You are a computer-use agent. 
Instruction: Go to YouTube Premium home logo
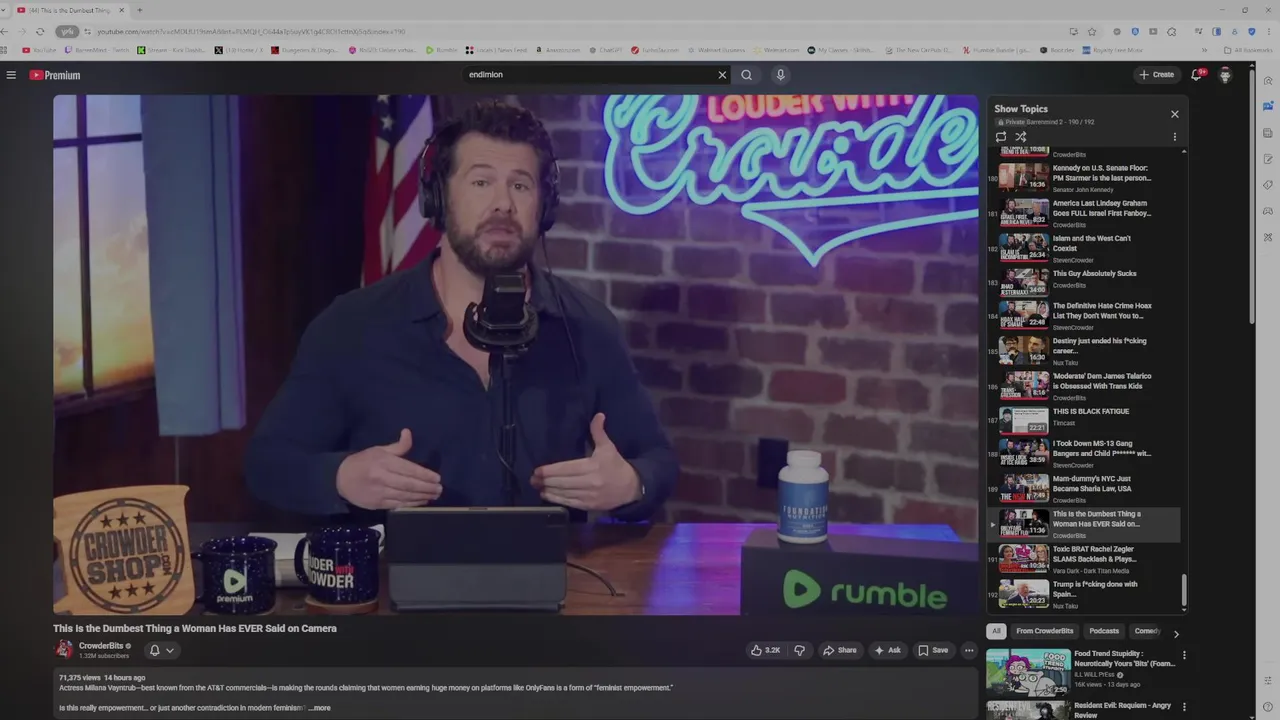point(55,75)
